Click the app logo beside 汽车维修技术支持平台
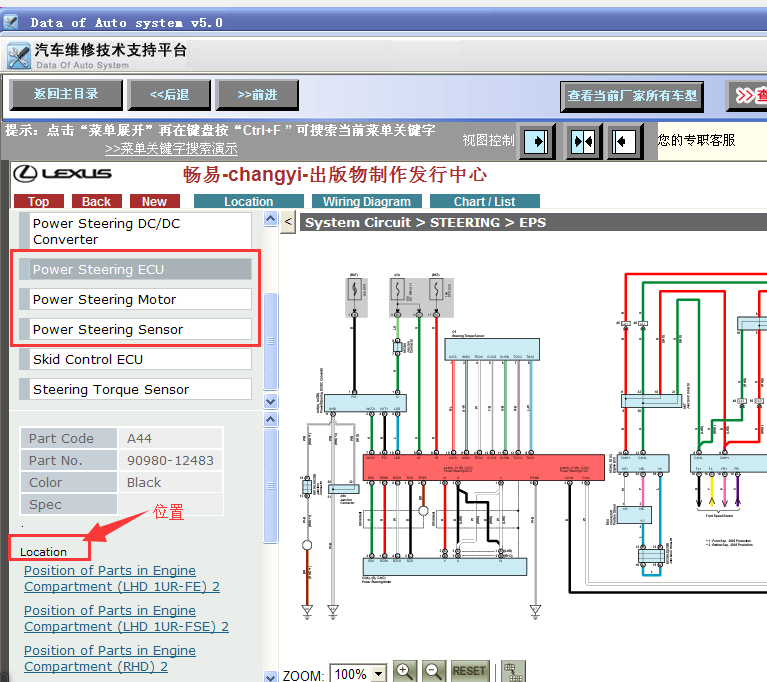The width and height of the screenshot is (767, 682). point(19,56)
